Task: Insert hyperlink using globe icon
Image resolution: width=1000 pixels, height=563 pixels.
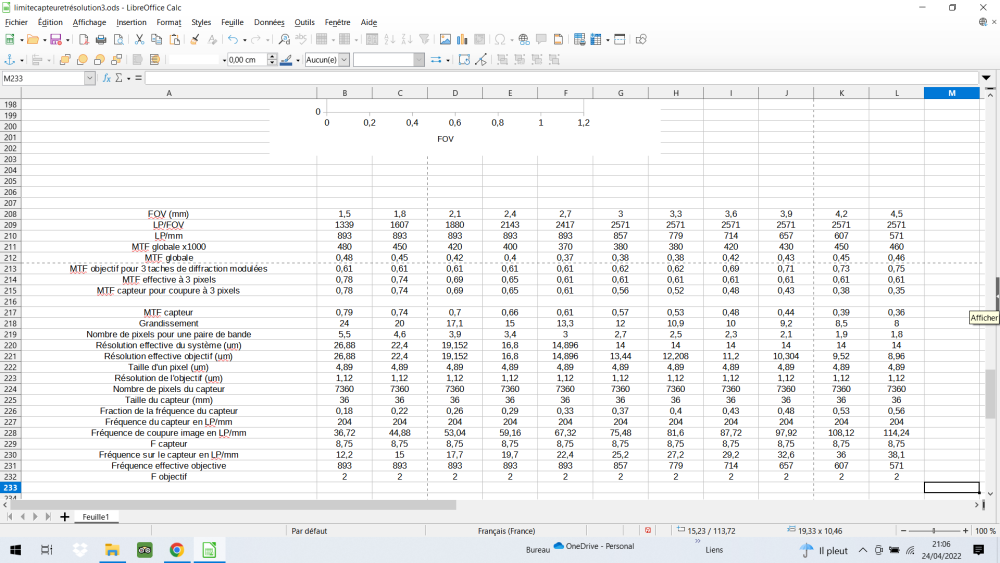Action: click(522, 40)
